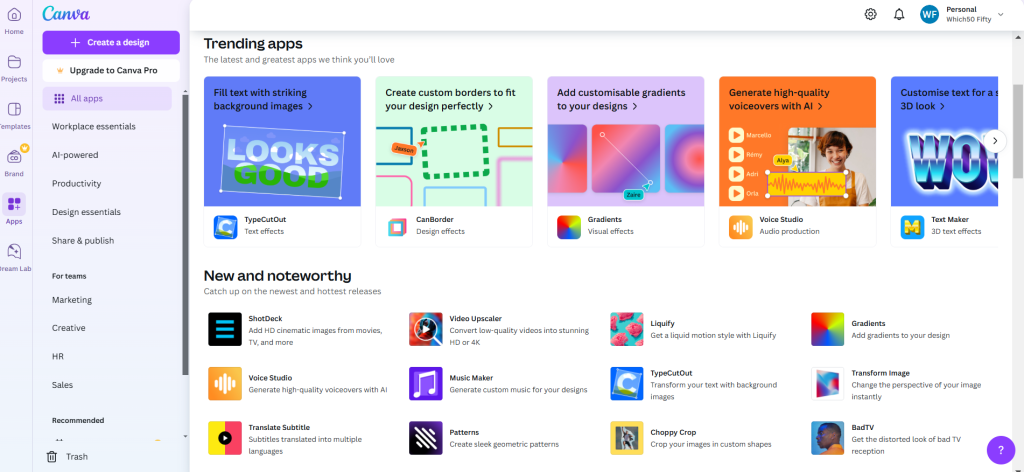1024x472 pixels.
Task: Open the Home icon in sidebar
Action: (14, 18)
